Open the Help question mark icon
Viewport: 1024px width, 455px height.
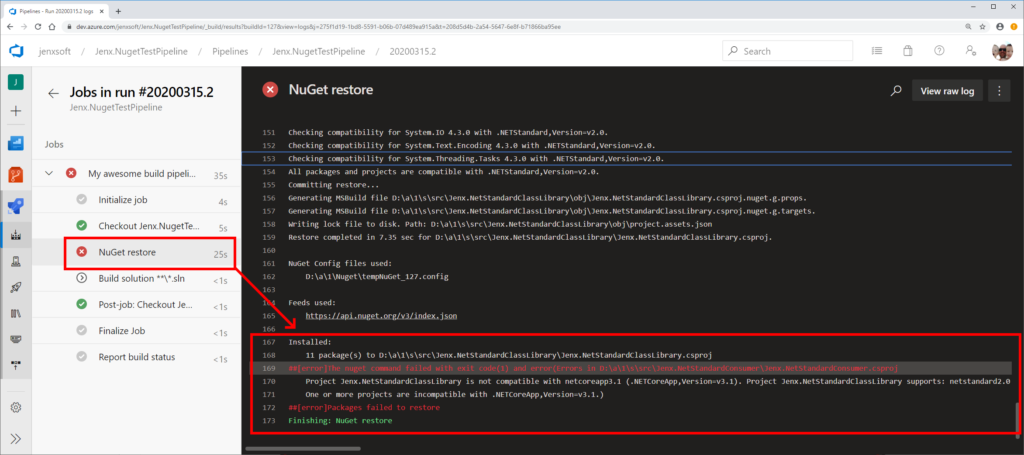(x=939, y=51)
